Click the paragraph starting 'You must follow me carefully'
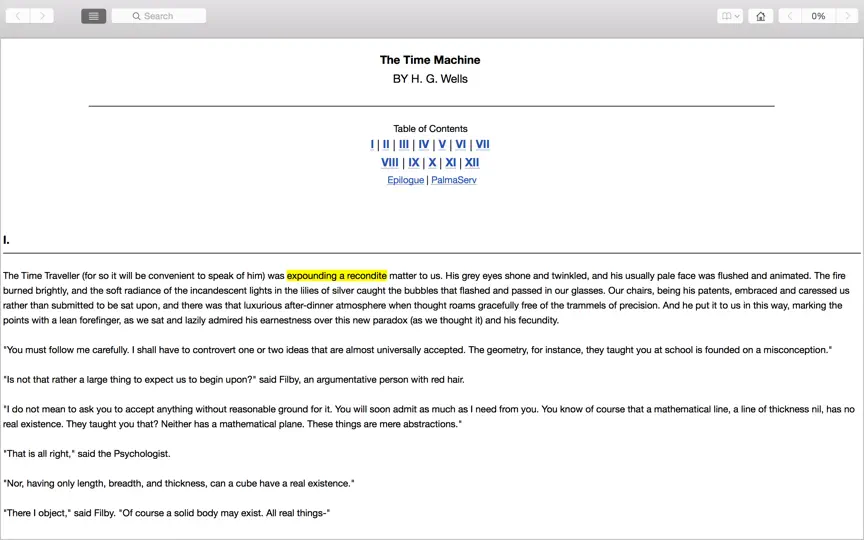Viewport: 864px width, 540px height. 418,350
